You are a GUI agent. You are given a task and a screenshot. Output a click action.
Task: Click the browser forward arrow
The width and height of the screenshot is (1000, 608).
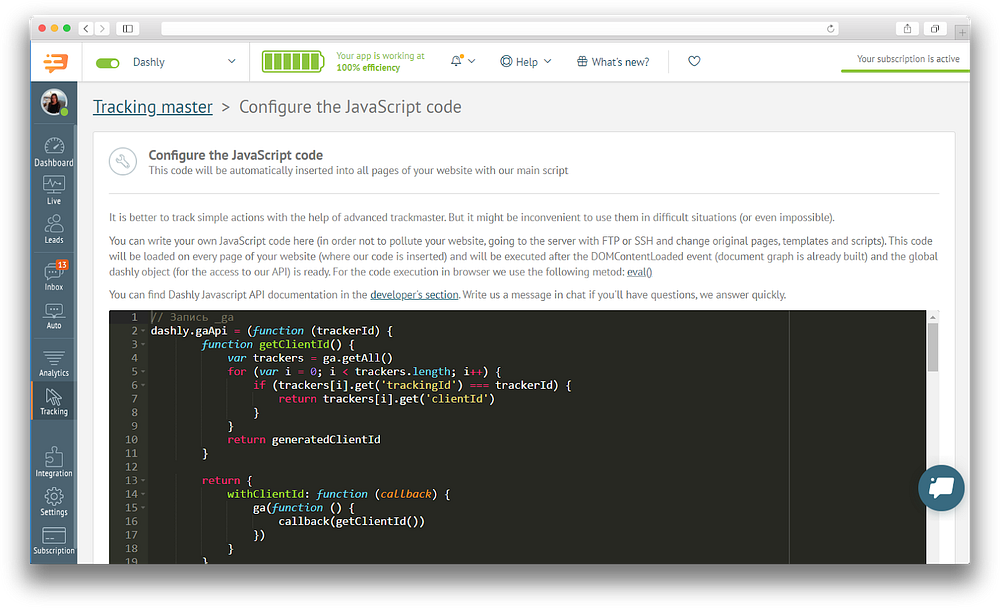pyautogui.click(x=102, y=29)
